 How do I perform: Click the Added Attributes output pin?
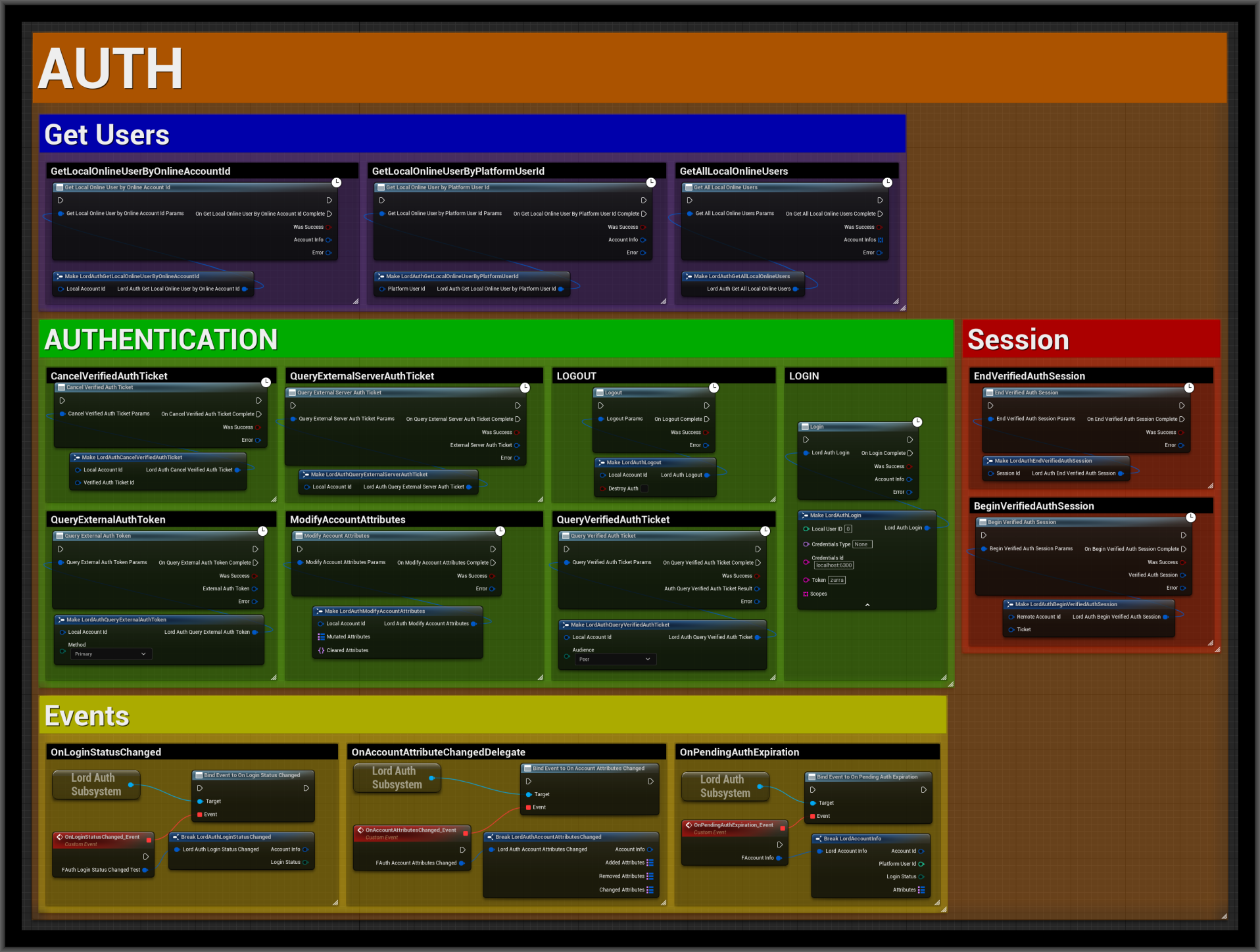(x=650, y=863)
